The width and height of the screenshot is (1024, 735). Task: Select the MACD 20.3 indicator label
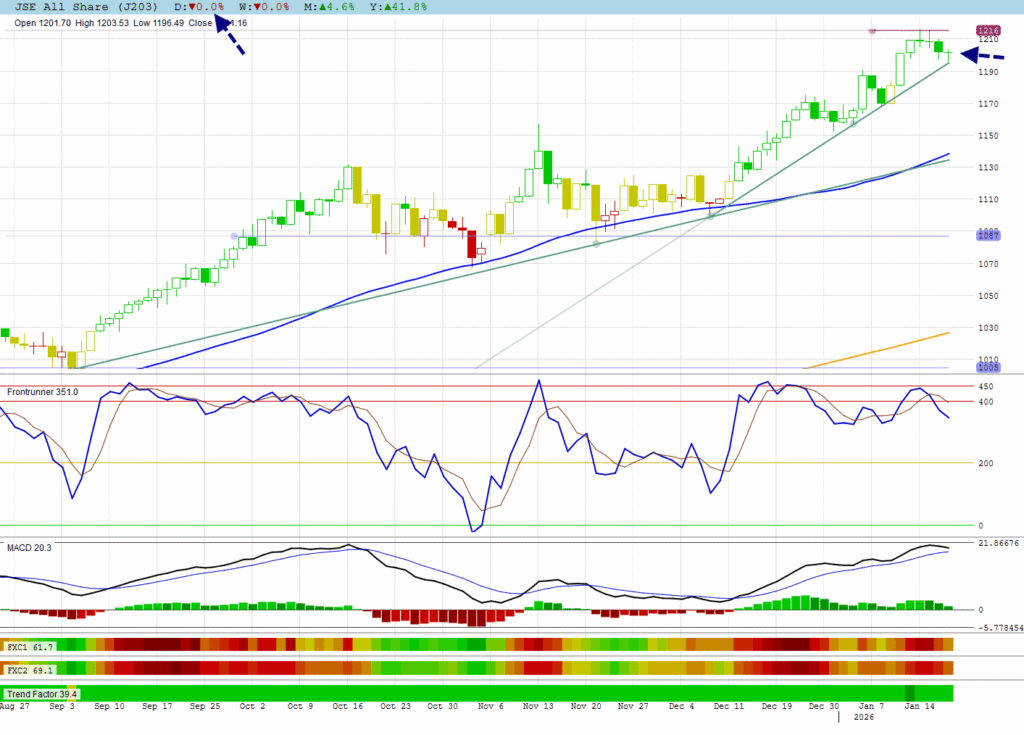coord(29,547)
